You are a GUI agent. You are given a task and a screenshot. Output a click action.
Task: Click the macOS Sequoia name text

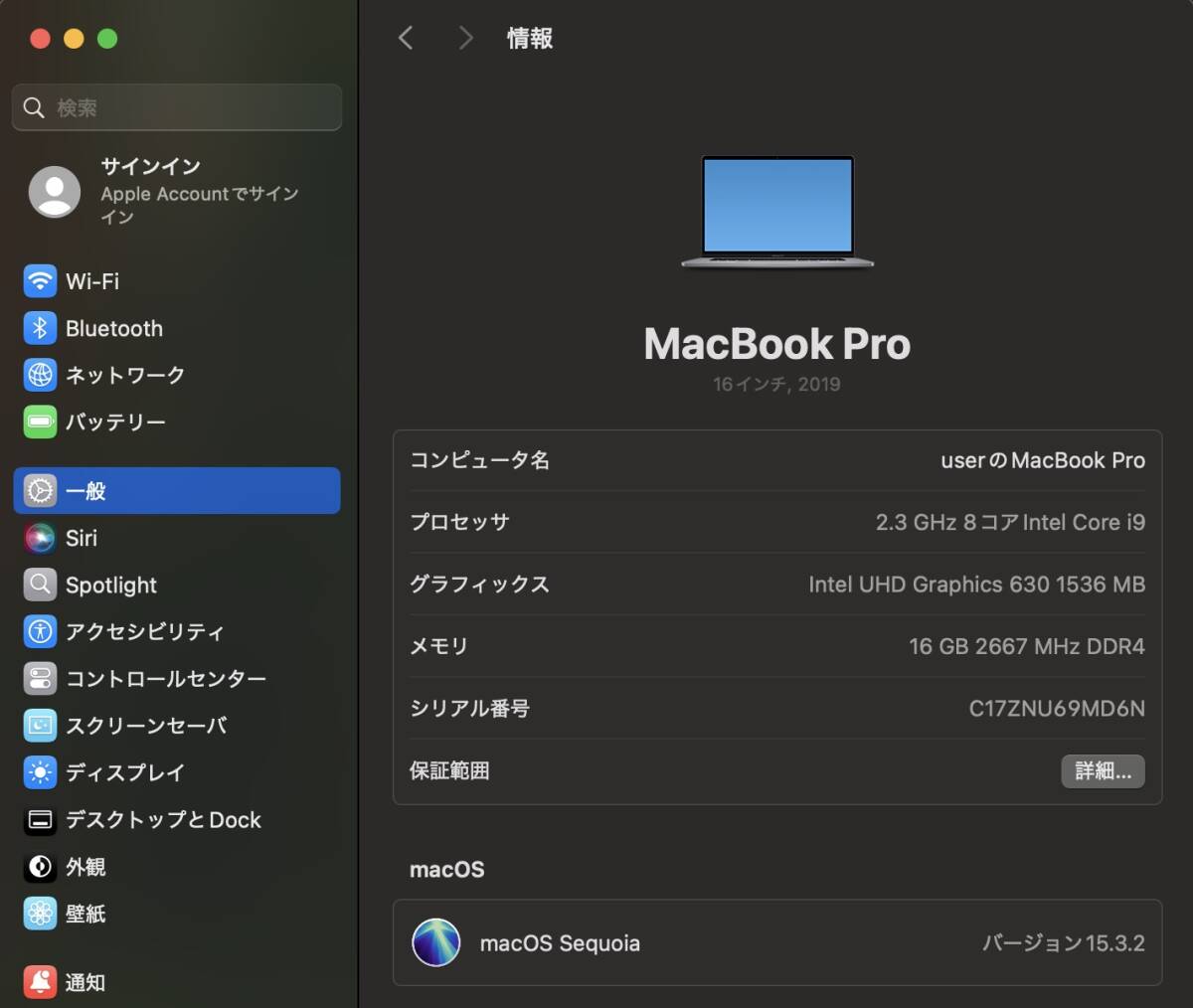tap(560, 943)
